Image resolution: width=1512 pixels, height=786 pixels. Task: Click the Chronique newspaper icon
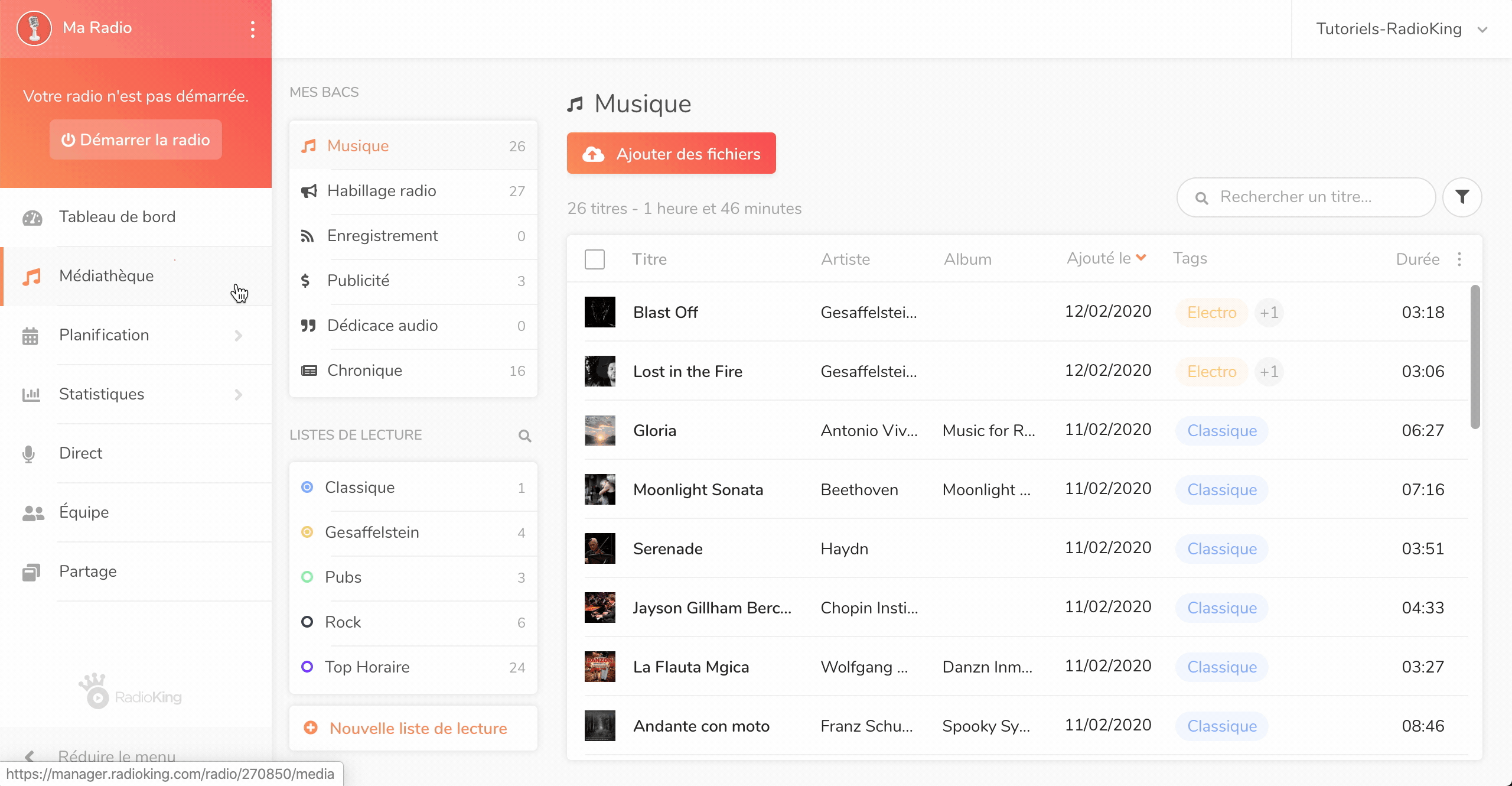click(x=309, y=371)
